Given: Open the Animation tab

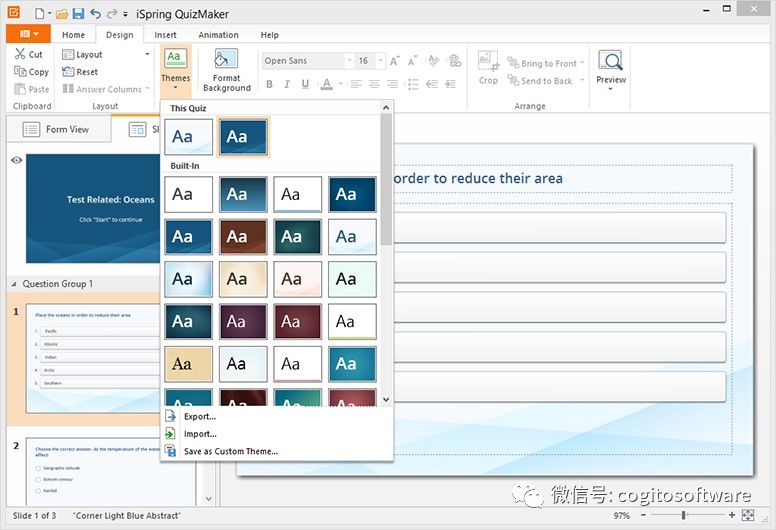Looking at the screenshot, I should tap(218, 35).
